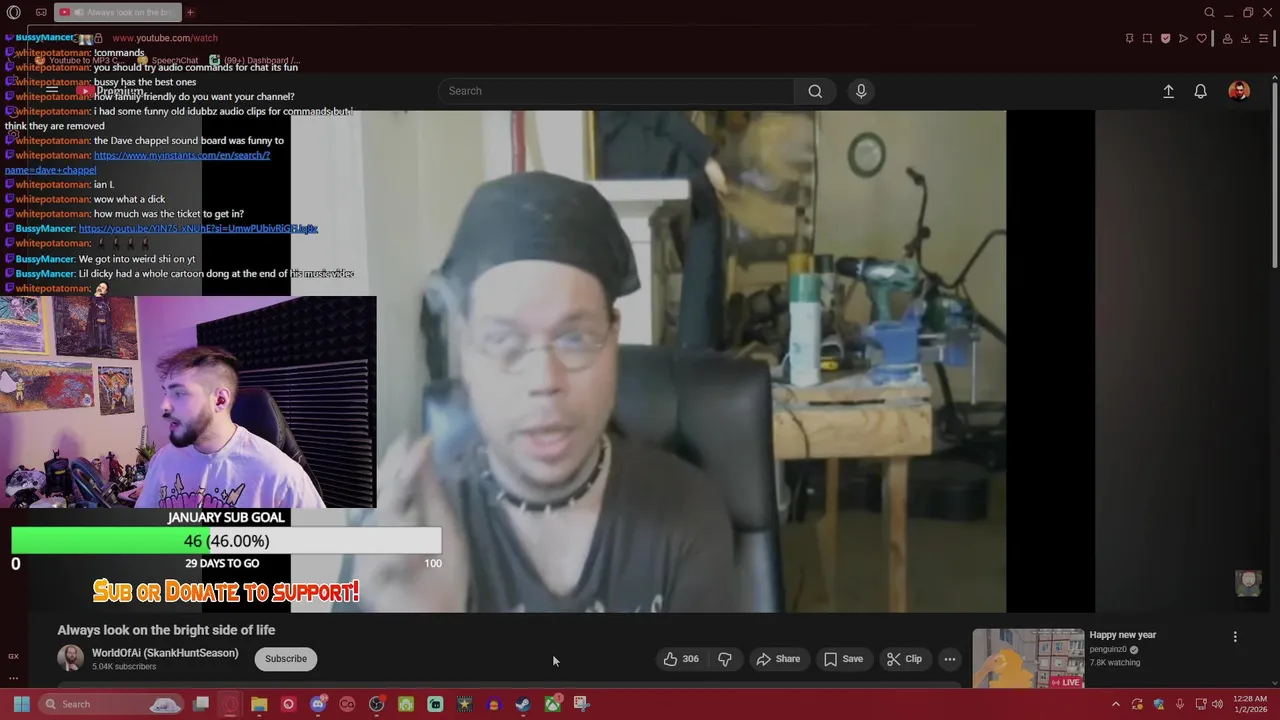This screenshot has height=720, width=1280.
Task: Open the WorldOfAi (SkankHuntSeason) channel name
Action: 165,653
